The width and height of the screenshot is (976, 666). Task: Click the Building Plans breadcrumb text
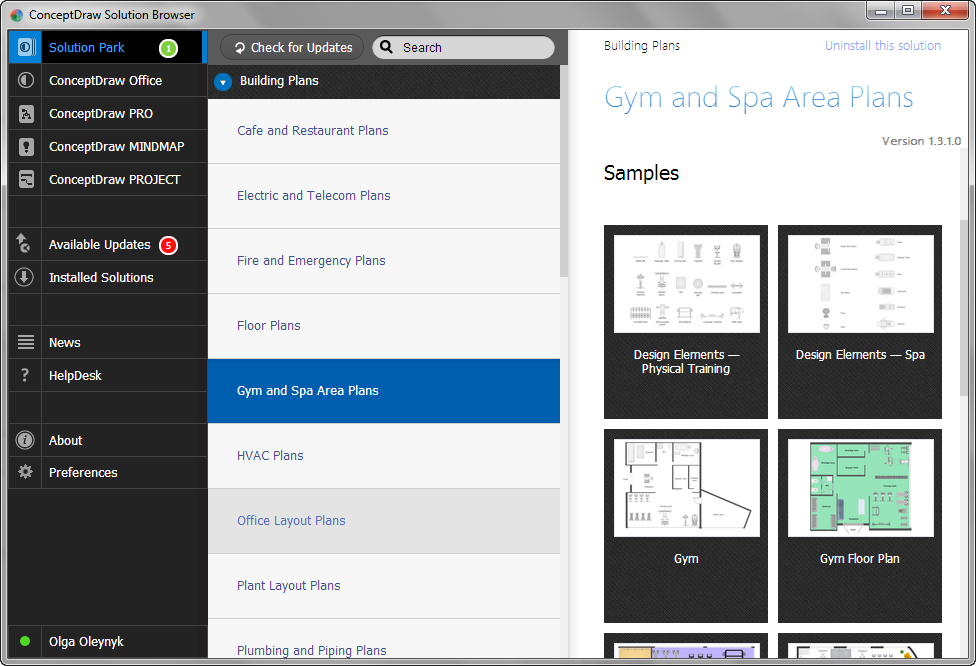coord(642,45)
